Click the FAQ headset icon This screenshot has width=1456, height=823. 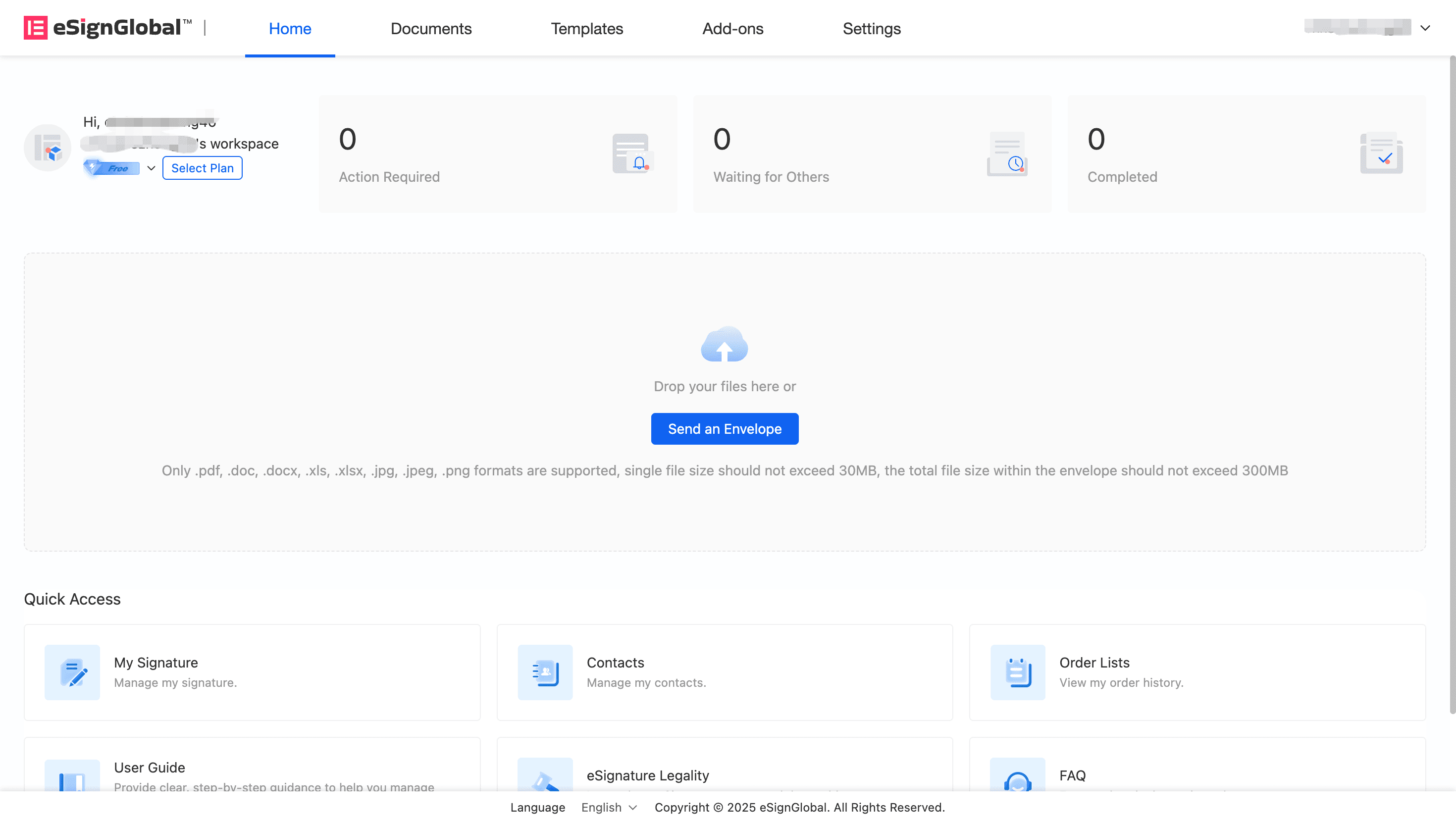pos(1017,779)
